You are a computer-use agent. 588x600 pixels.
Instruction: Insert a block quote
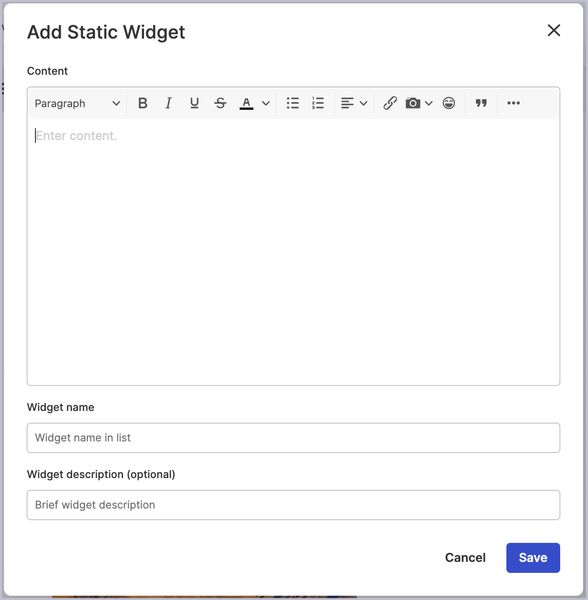(481, 103)
